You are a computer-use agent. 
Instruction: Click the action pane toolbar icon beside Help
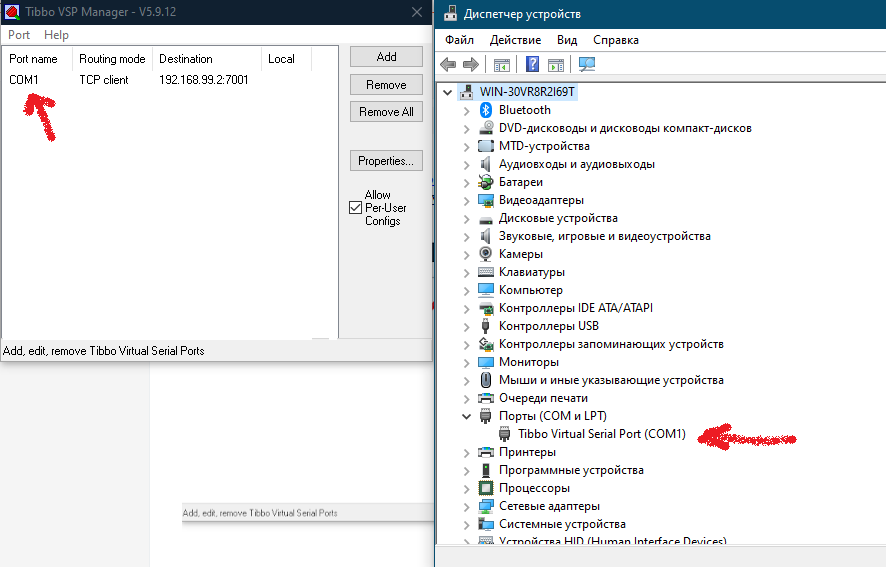pyautogui.click(x=556, y=64)
